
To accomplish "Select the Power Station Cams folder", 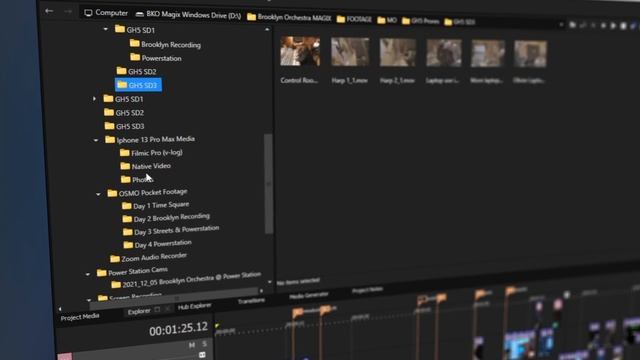I will pyautogui.click(x=132, y=271).
